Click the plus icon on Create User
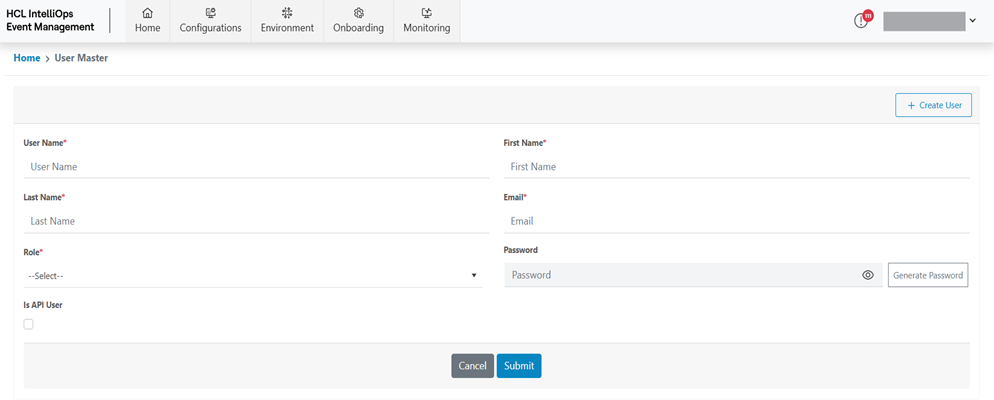 point(911,105)
